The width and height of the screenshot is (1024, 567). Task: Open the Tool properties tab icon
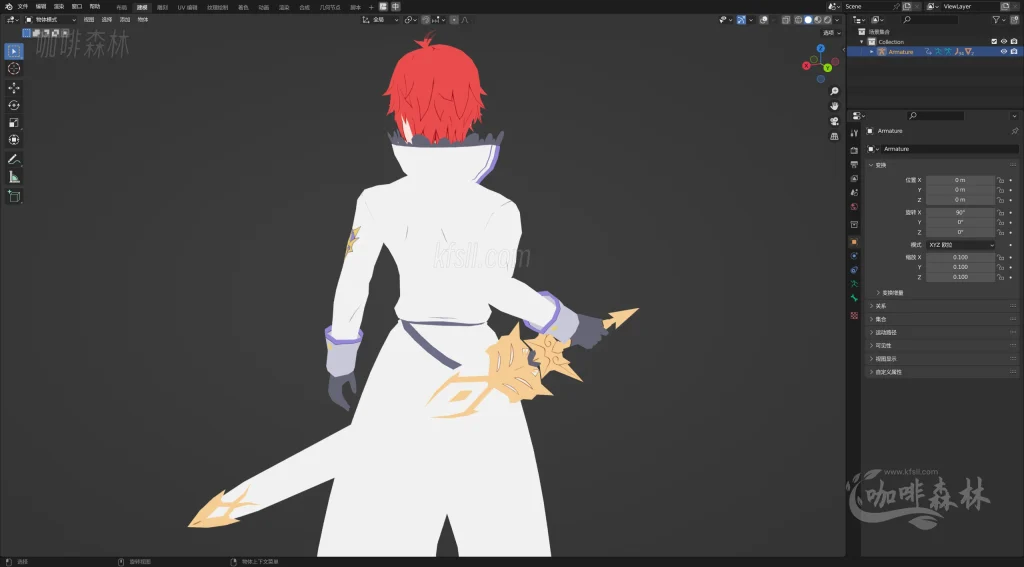pyautogui.click(x=854, y=133)
